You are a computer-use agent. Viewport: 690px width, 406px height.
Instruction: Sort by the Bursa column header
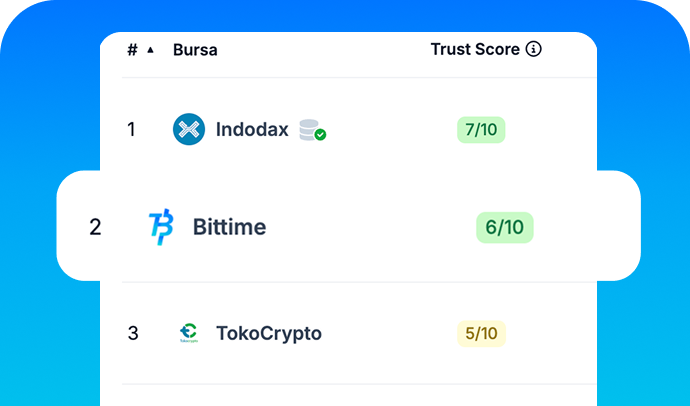point(195,49)
